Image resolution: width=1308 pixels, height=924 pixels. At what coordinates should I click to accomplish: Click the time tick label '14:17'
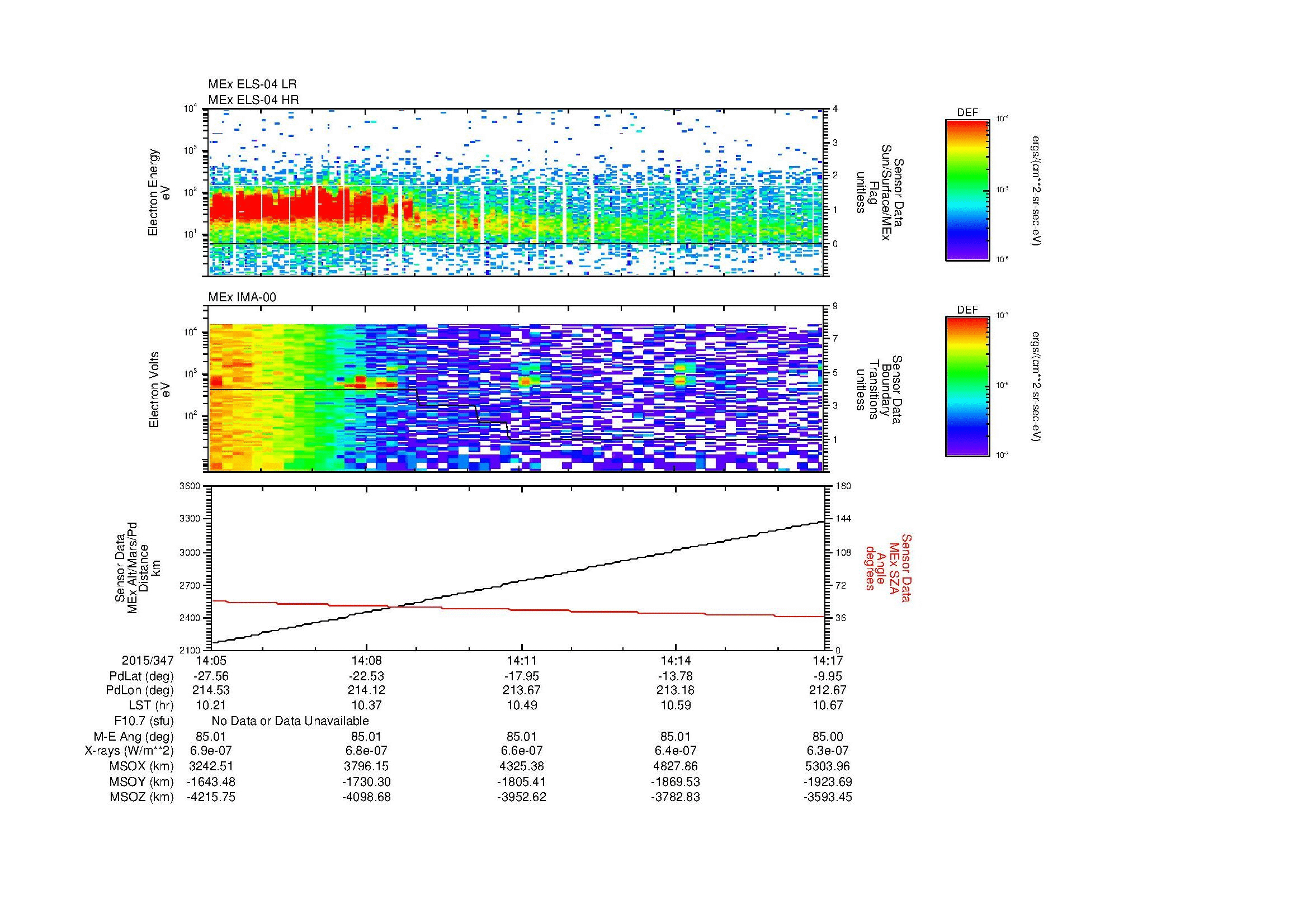827,660
